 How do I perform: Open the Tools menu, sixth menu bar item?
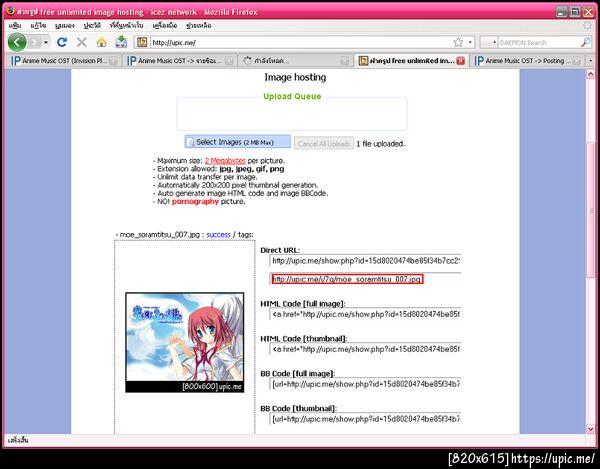[165, 25]
